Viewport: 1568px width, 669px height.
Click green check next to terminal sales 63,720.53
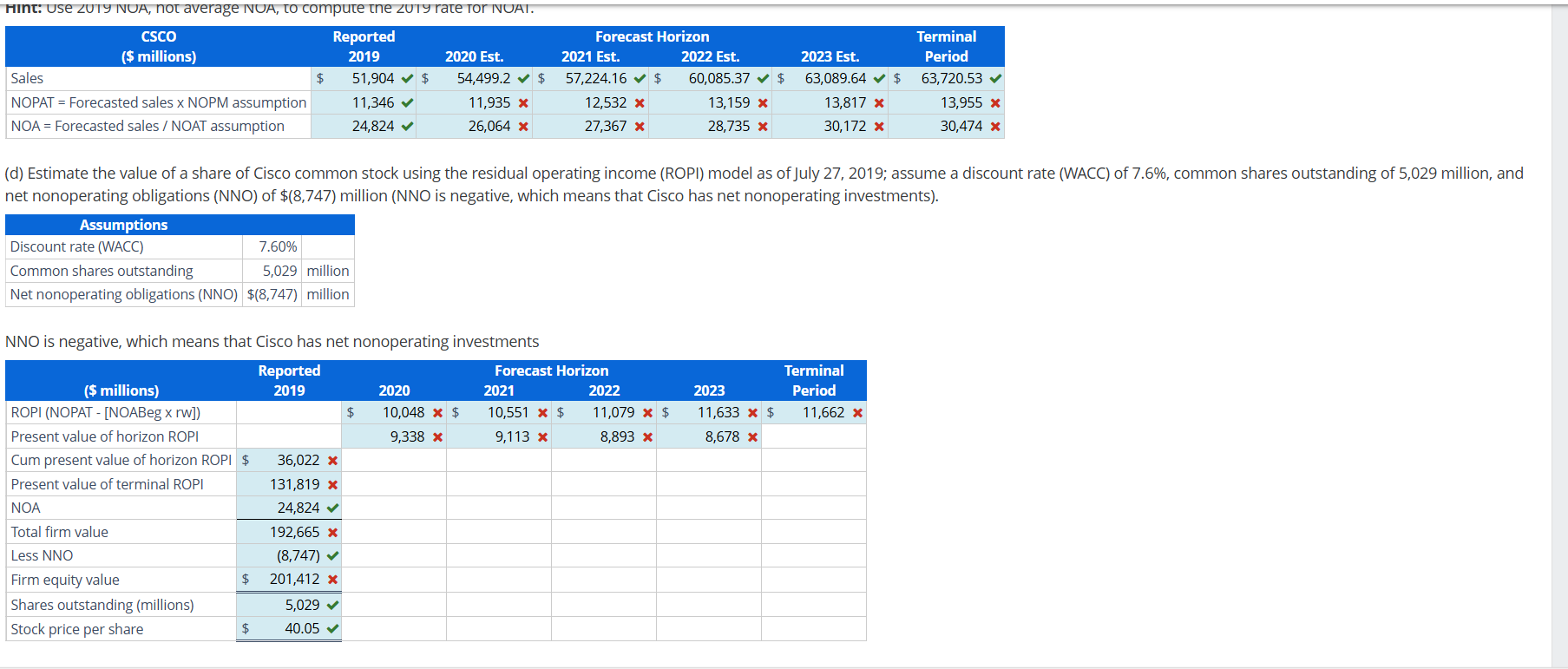[995, 79]
